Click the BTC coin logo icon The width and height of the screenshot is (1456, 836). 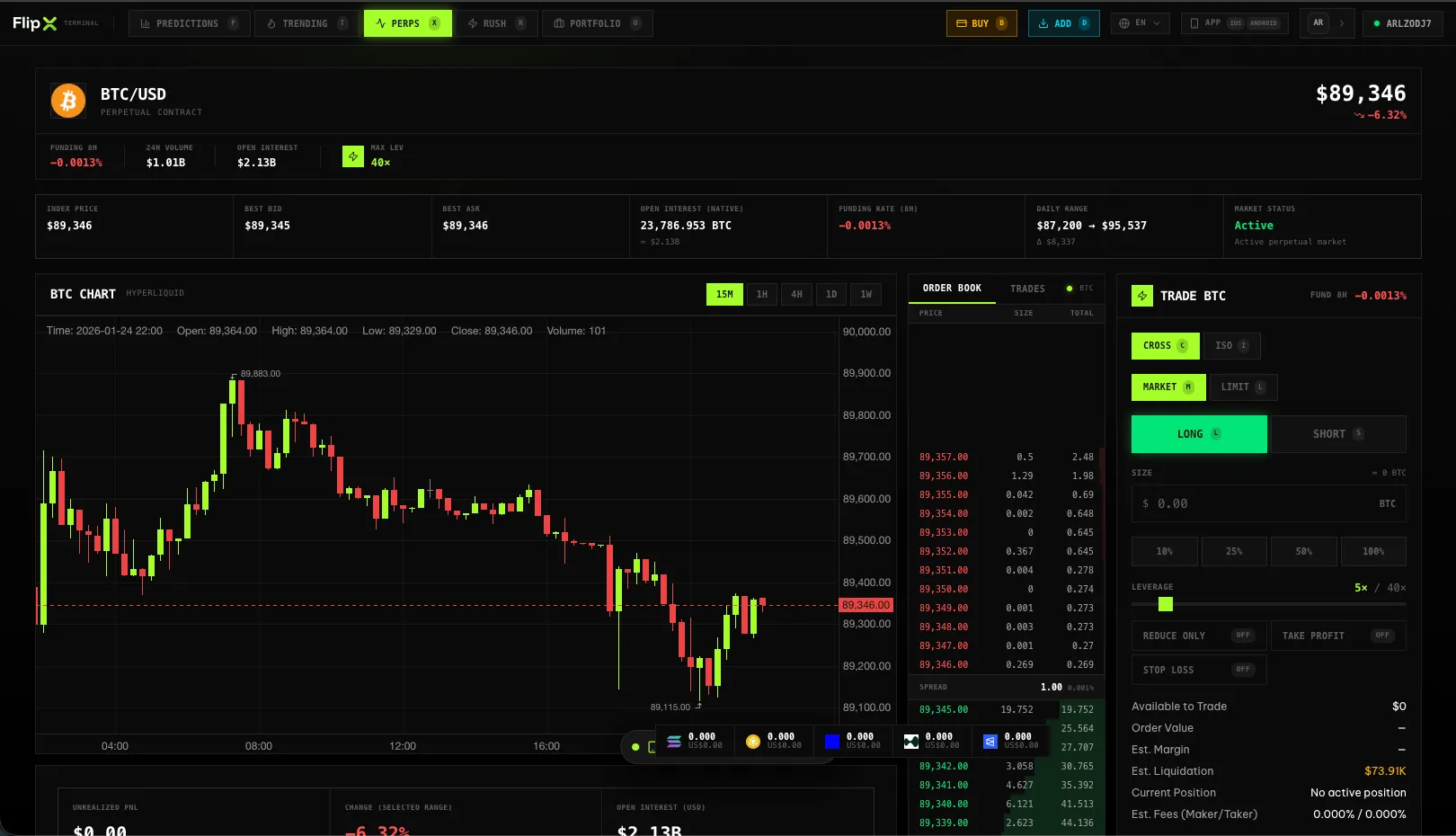67,100
